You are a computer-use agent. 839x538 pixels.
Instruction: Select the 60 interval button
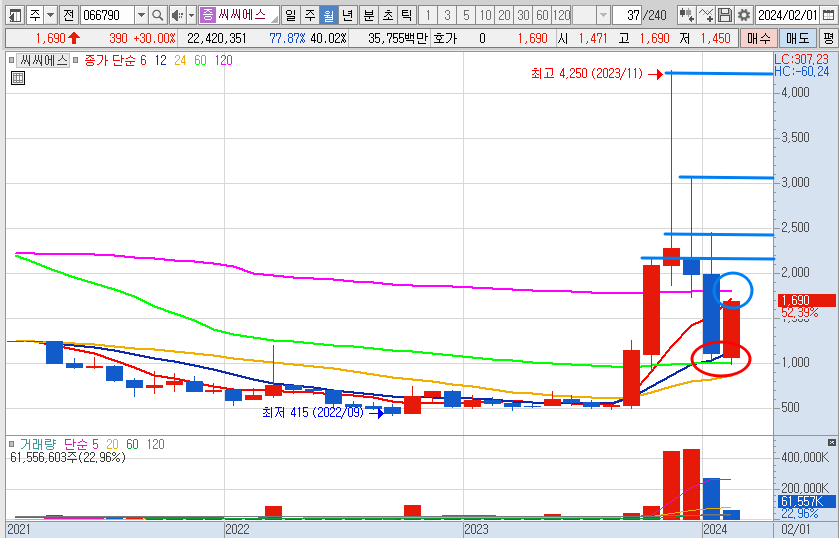coord(543,15)
